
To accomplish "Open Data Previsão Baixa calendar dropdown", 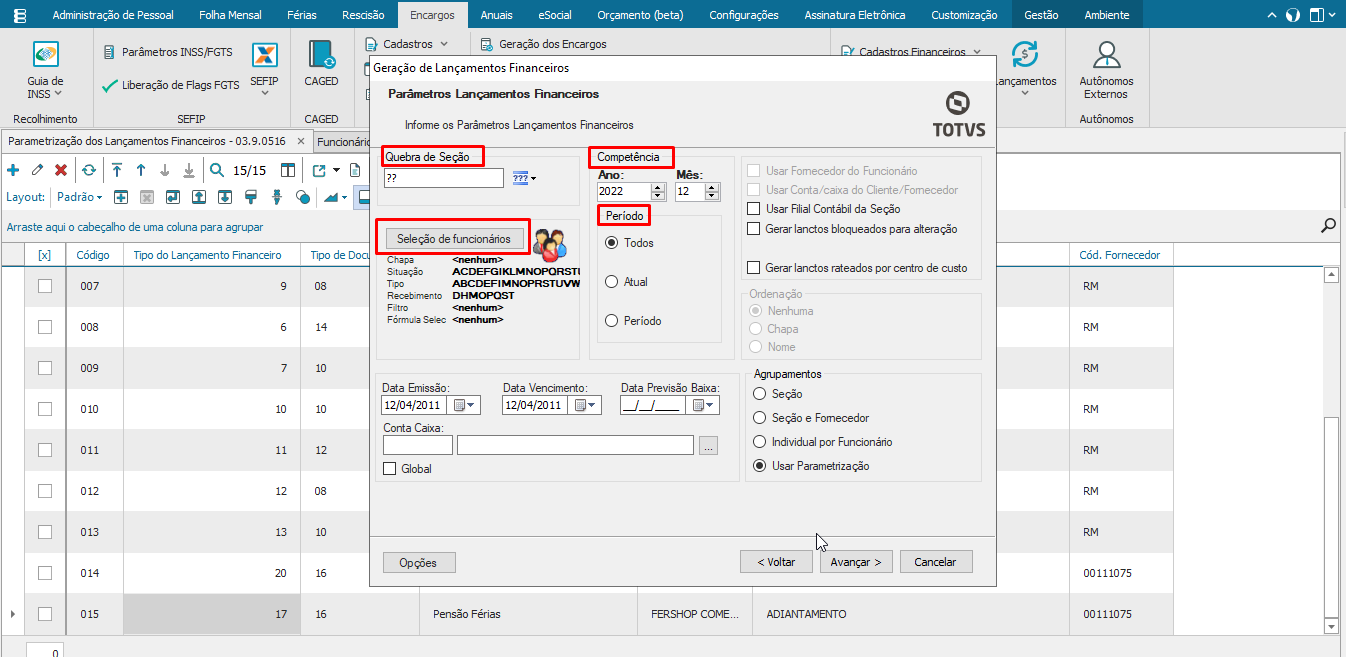I will [x=704, y=405].
